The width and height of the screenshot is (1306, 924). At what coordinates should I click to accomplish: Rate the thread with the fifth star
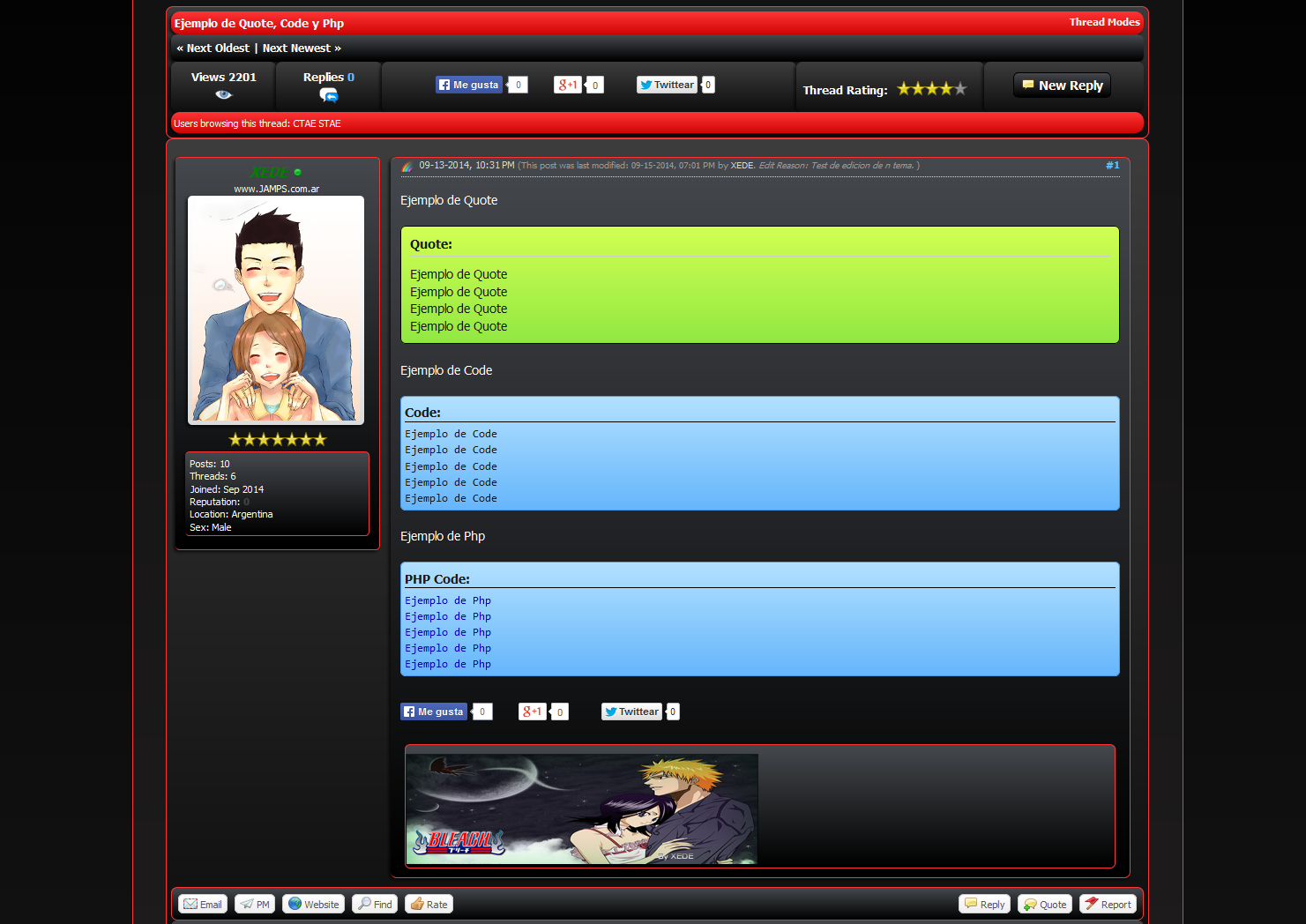(x=960, y=89)
